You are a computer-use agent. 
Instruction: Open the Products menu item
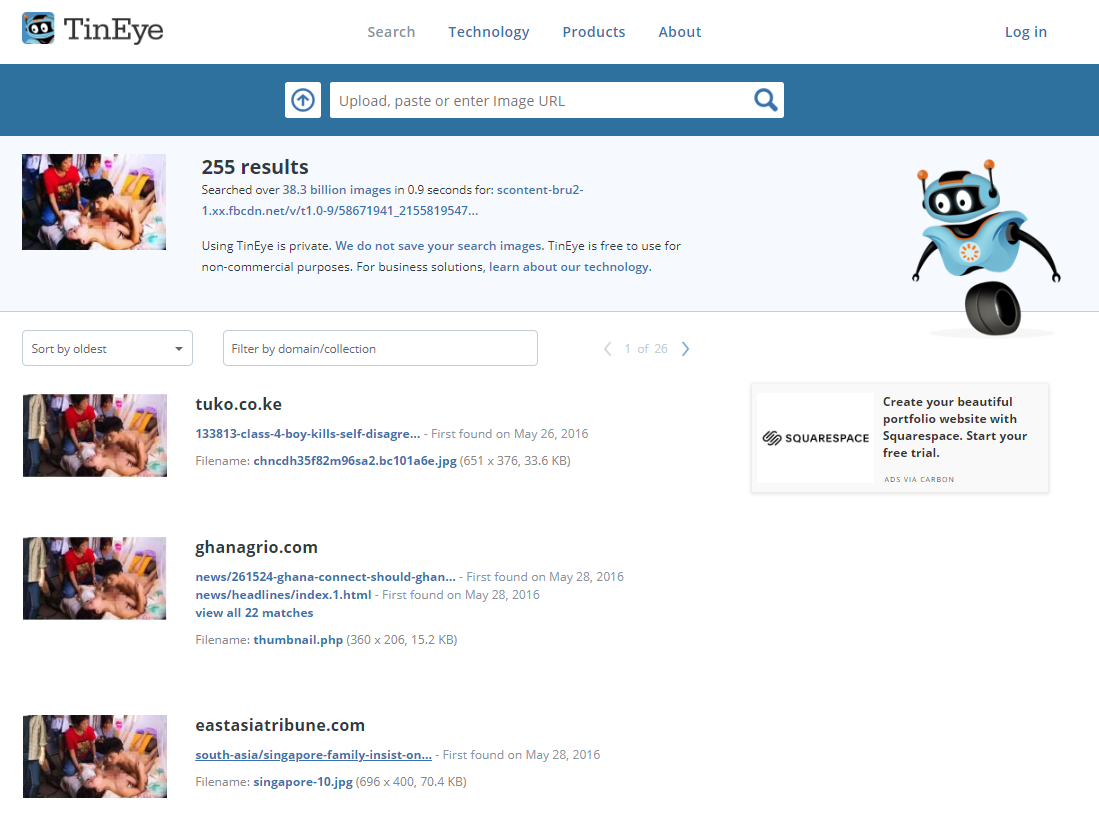pos(594,32)
